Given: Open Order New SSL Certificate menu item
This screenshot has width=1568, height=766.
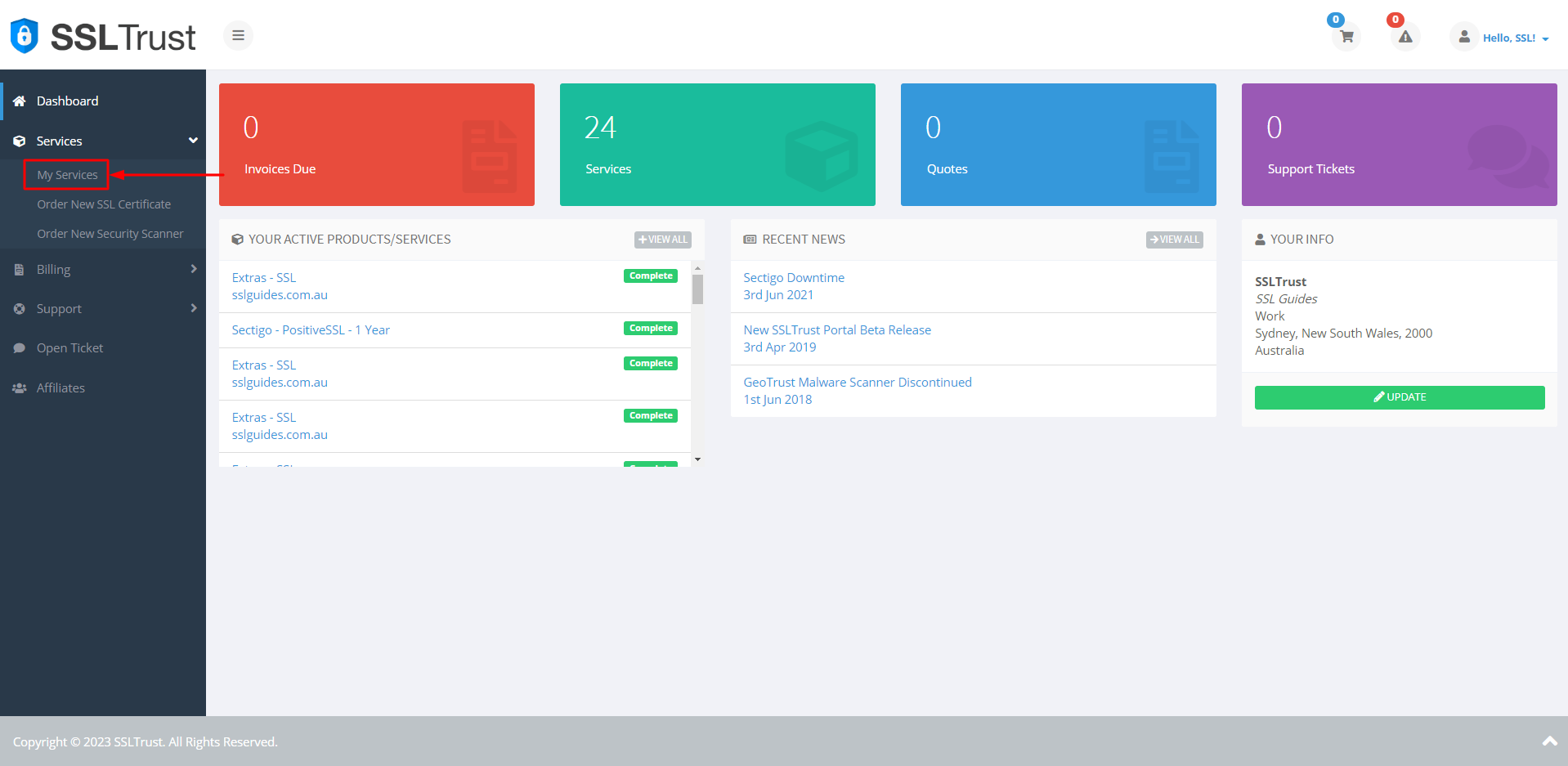Looking at the screenshot, I should tap(104, 204).
